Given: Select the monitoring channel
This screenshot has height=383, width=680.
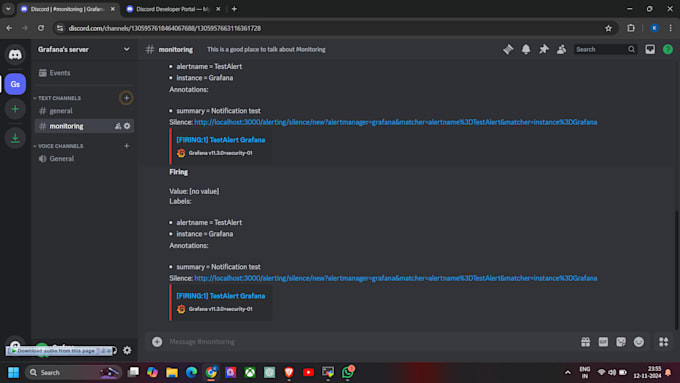Looking at the screenshot, I should pos(66,126).
